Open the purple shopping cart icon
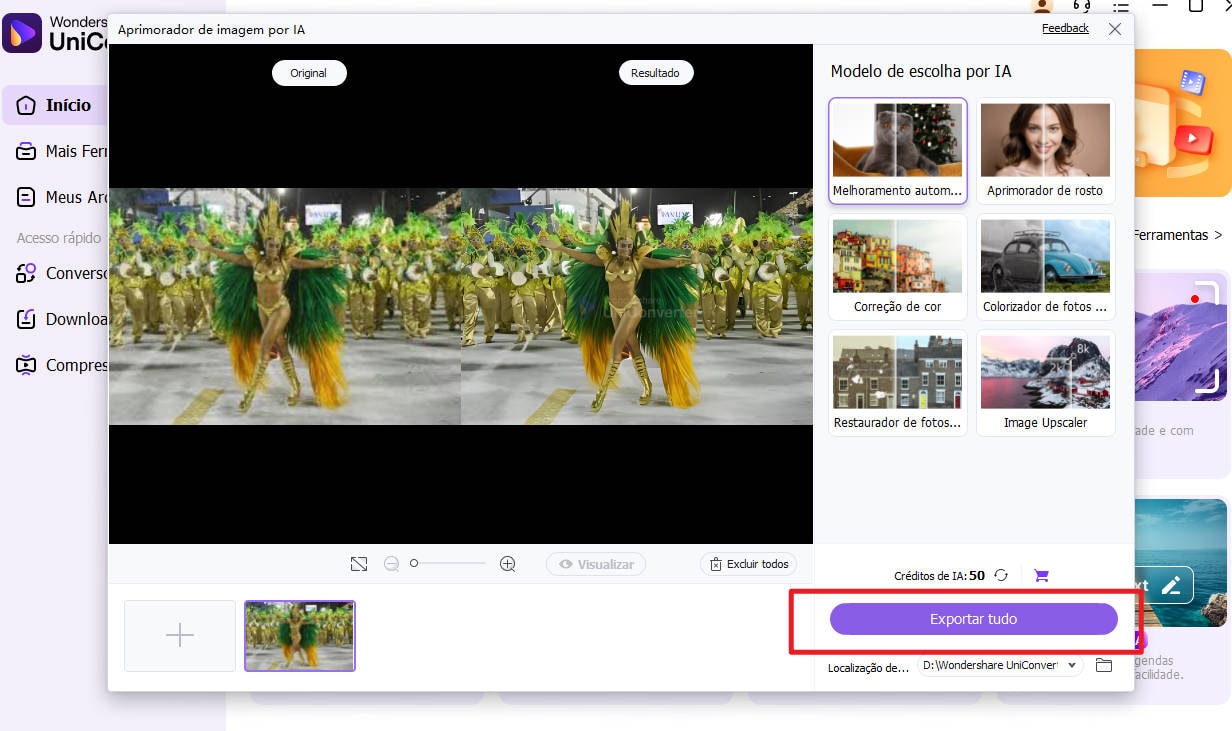 (1041, 575)
